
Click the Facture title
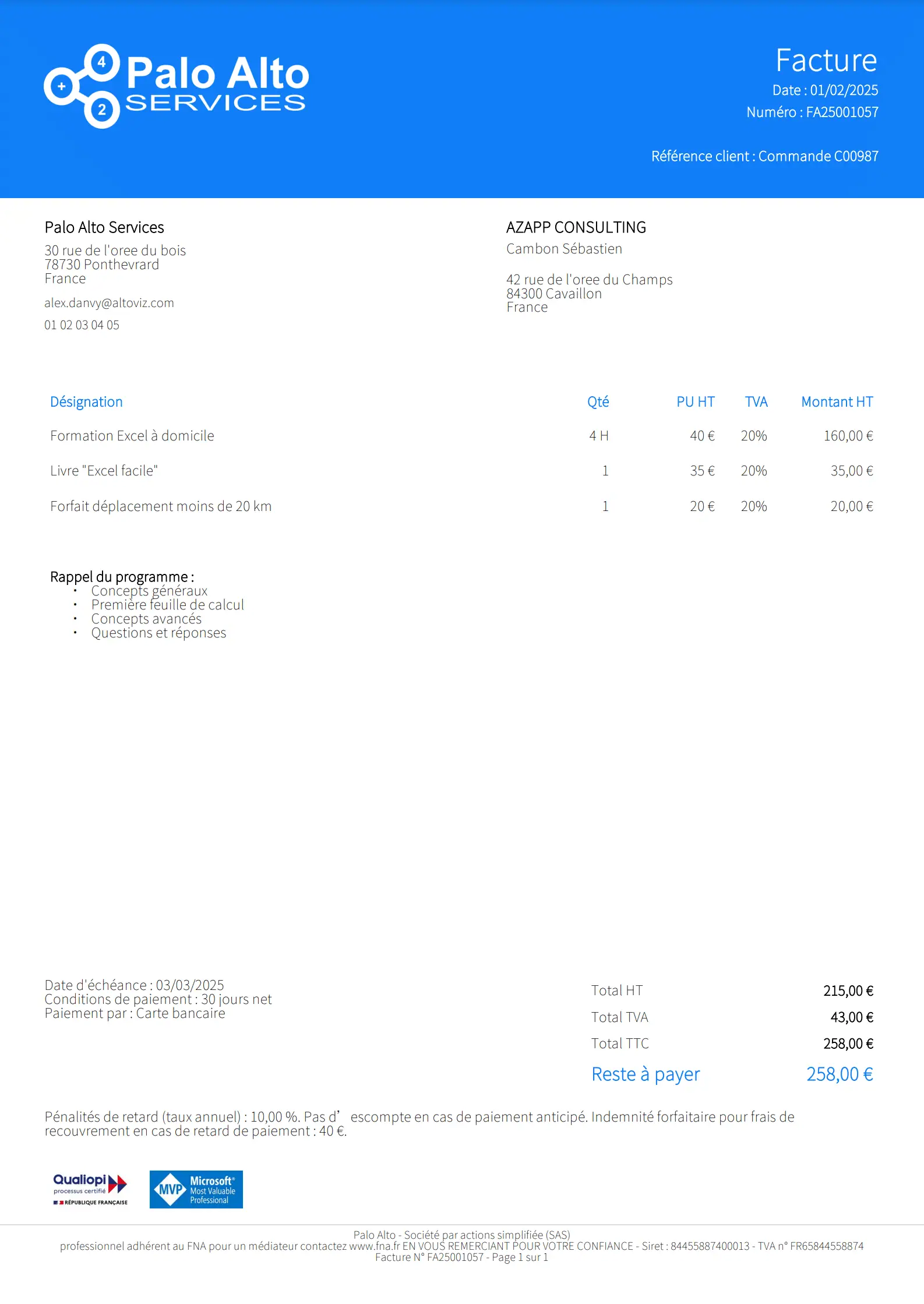[826, 60]
